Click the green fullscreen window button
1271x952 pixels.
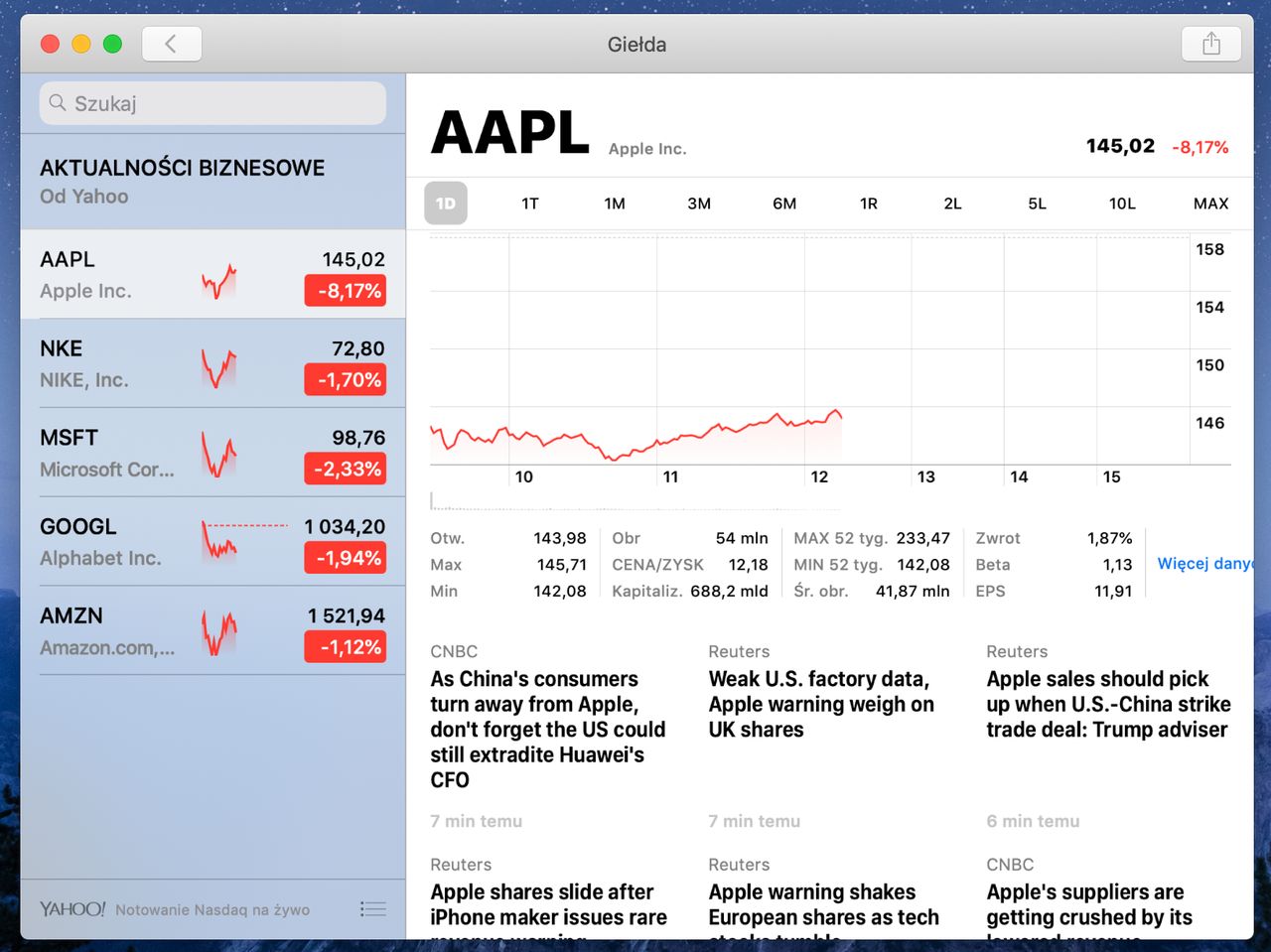click(113, 44)
